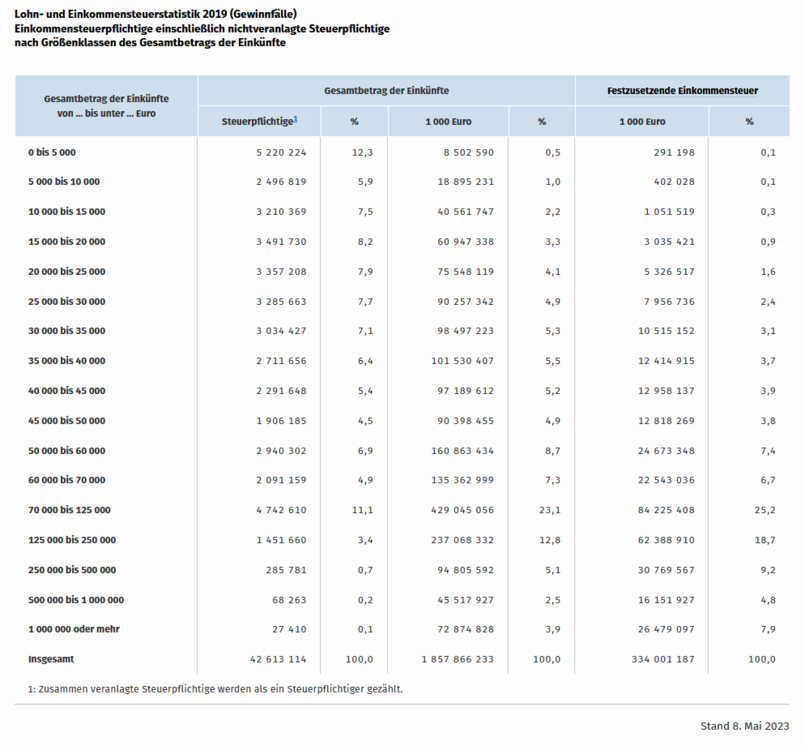Click the top Gesamtbetrag der Einkünfte group header
The height and width of the screenshot is (750, 805).
click(386, 91)
